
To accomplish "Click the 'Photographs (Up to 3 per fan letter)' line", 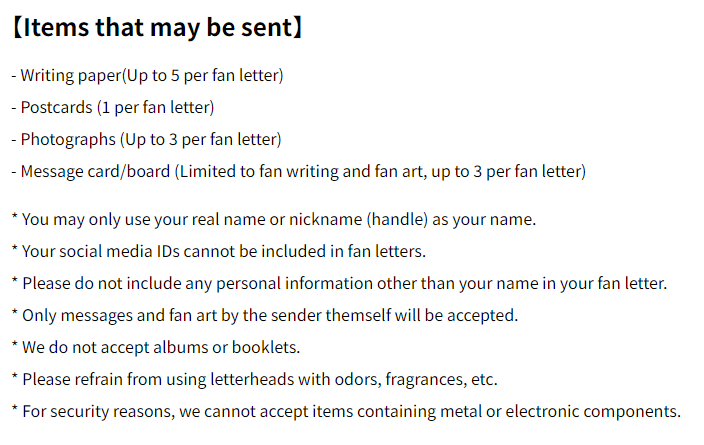I will (x=146, y=140).
